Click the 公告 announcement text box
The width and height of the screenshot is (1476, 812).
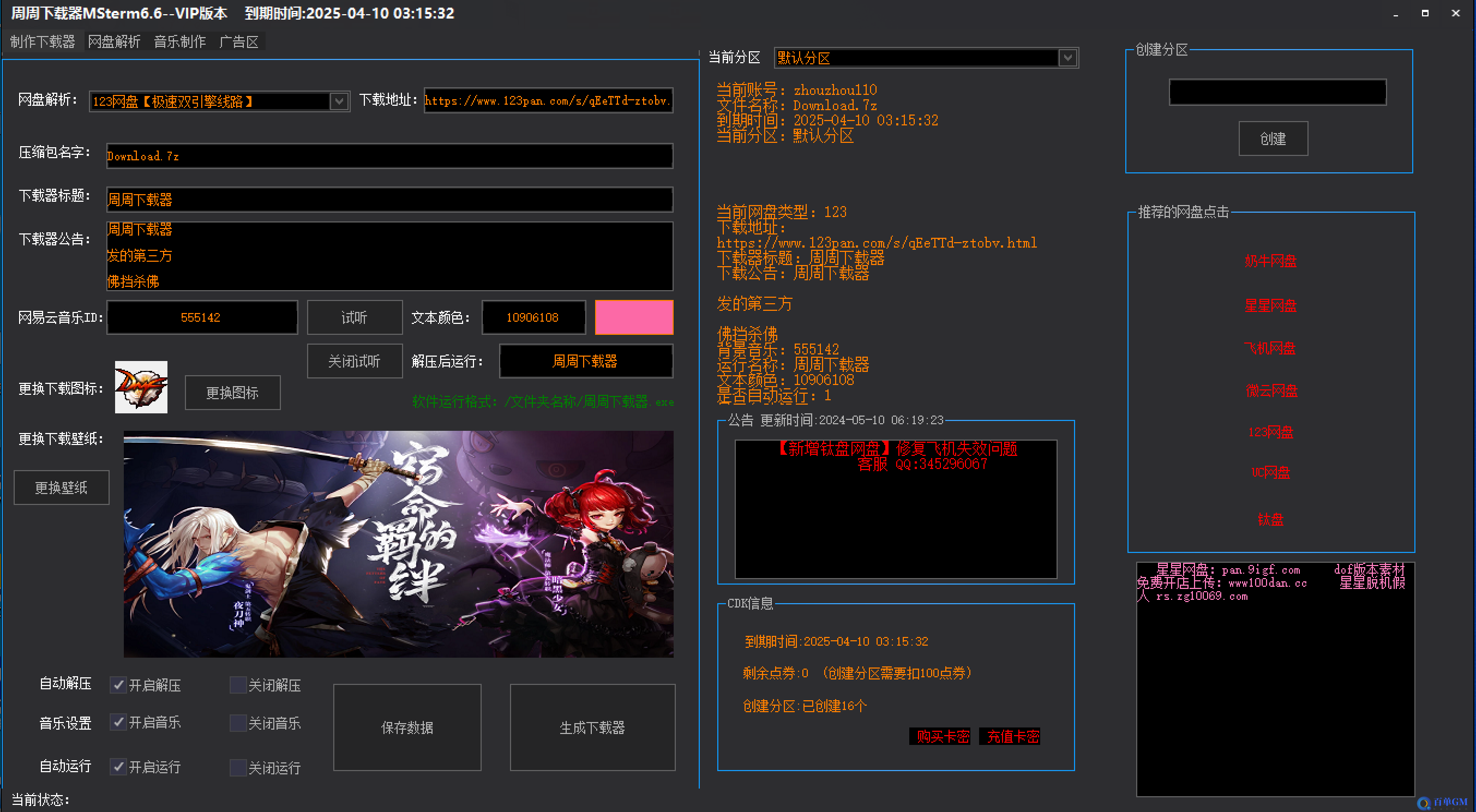coord(896,509)
